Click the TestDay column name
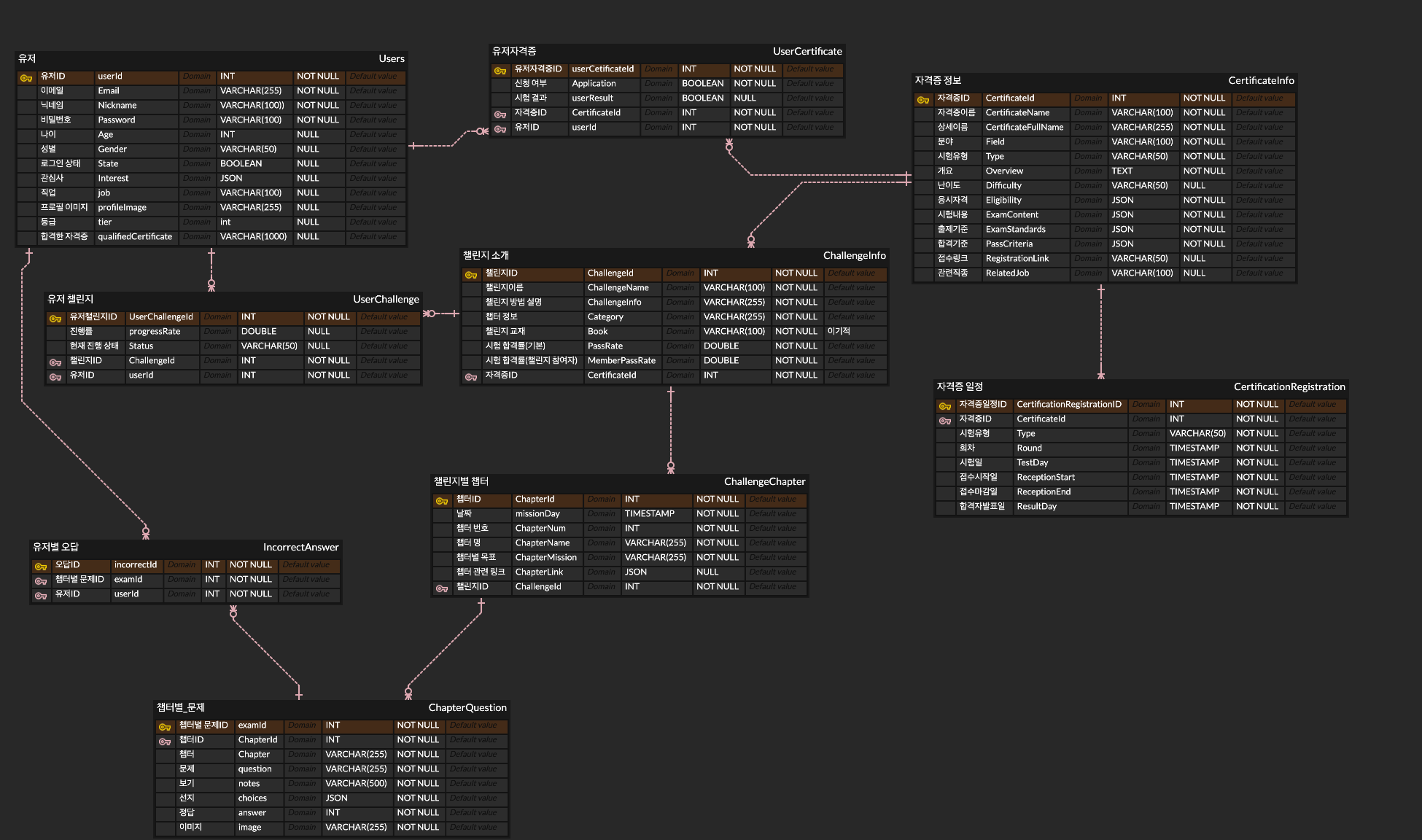The width and height of the screenshot is (1422, 840). pos(1032,462)
